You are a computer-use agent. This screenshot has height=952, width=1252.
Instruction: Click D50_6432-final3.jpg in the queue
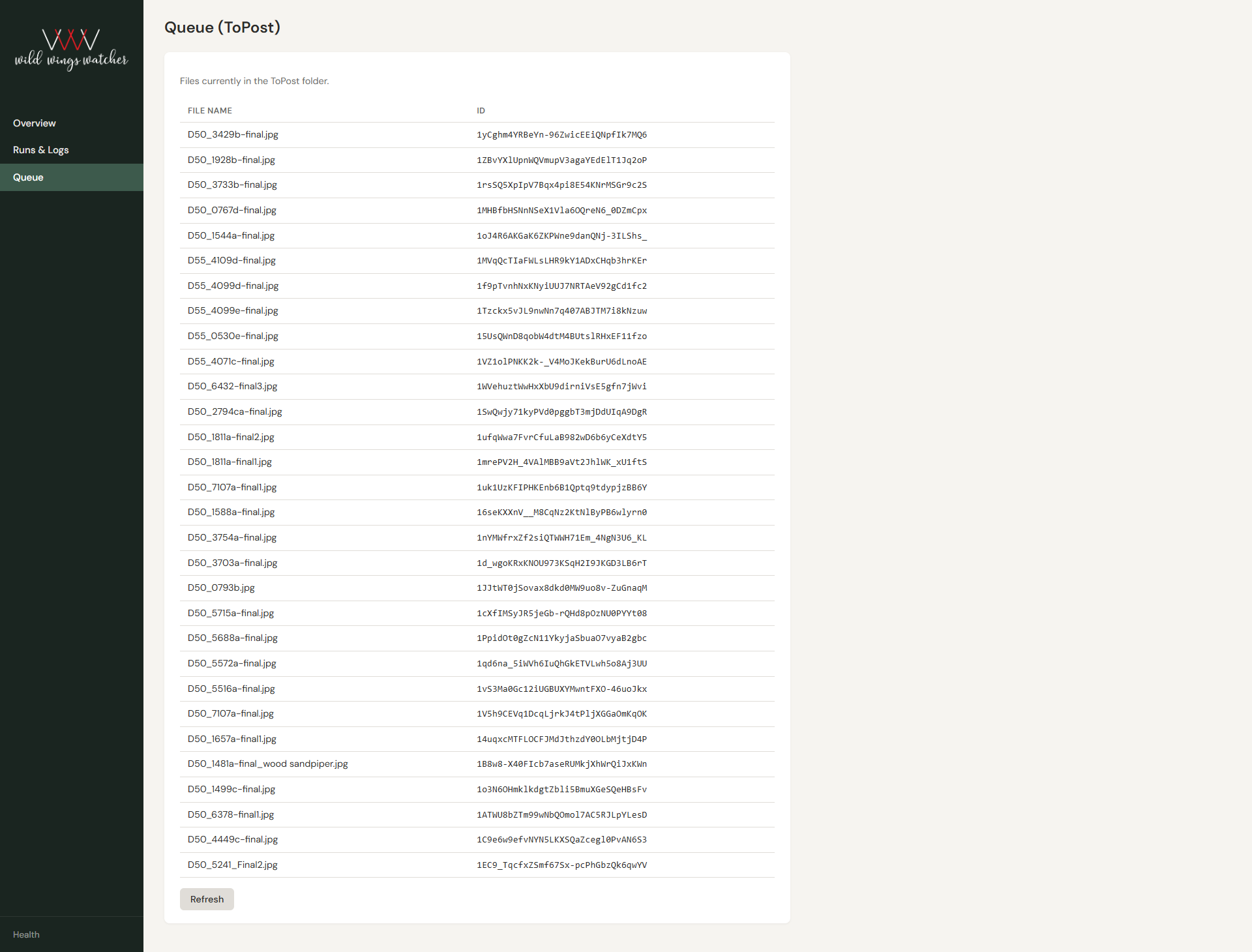tap(232, 386)
